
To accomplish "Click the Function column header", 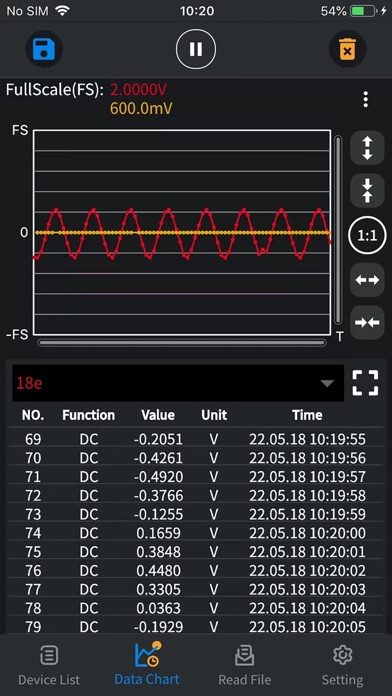I will click(88, 415).
